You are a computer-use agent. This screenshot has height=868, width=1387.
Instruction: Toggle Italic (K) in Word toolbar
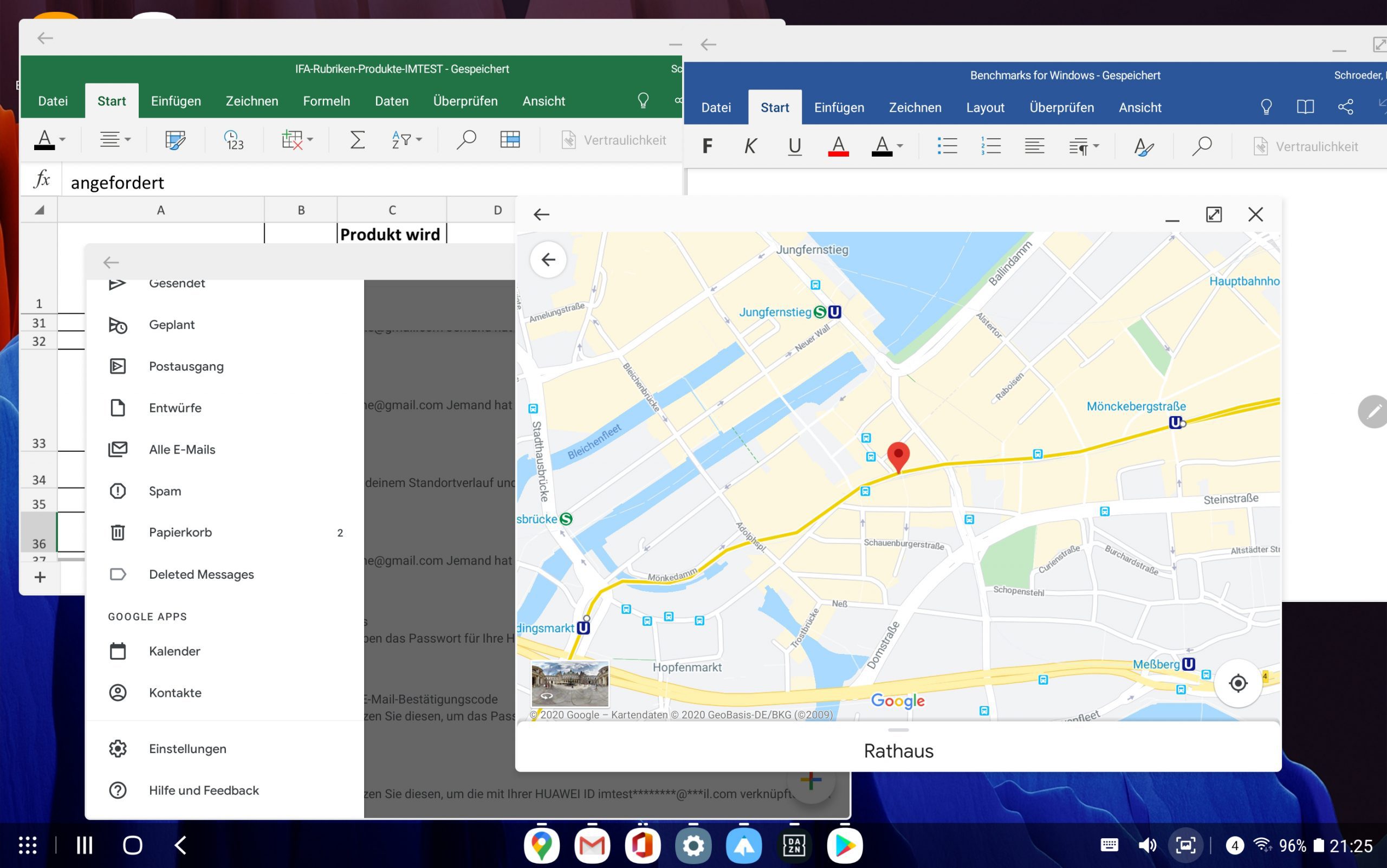[x=750, y=146]
